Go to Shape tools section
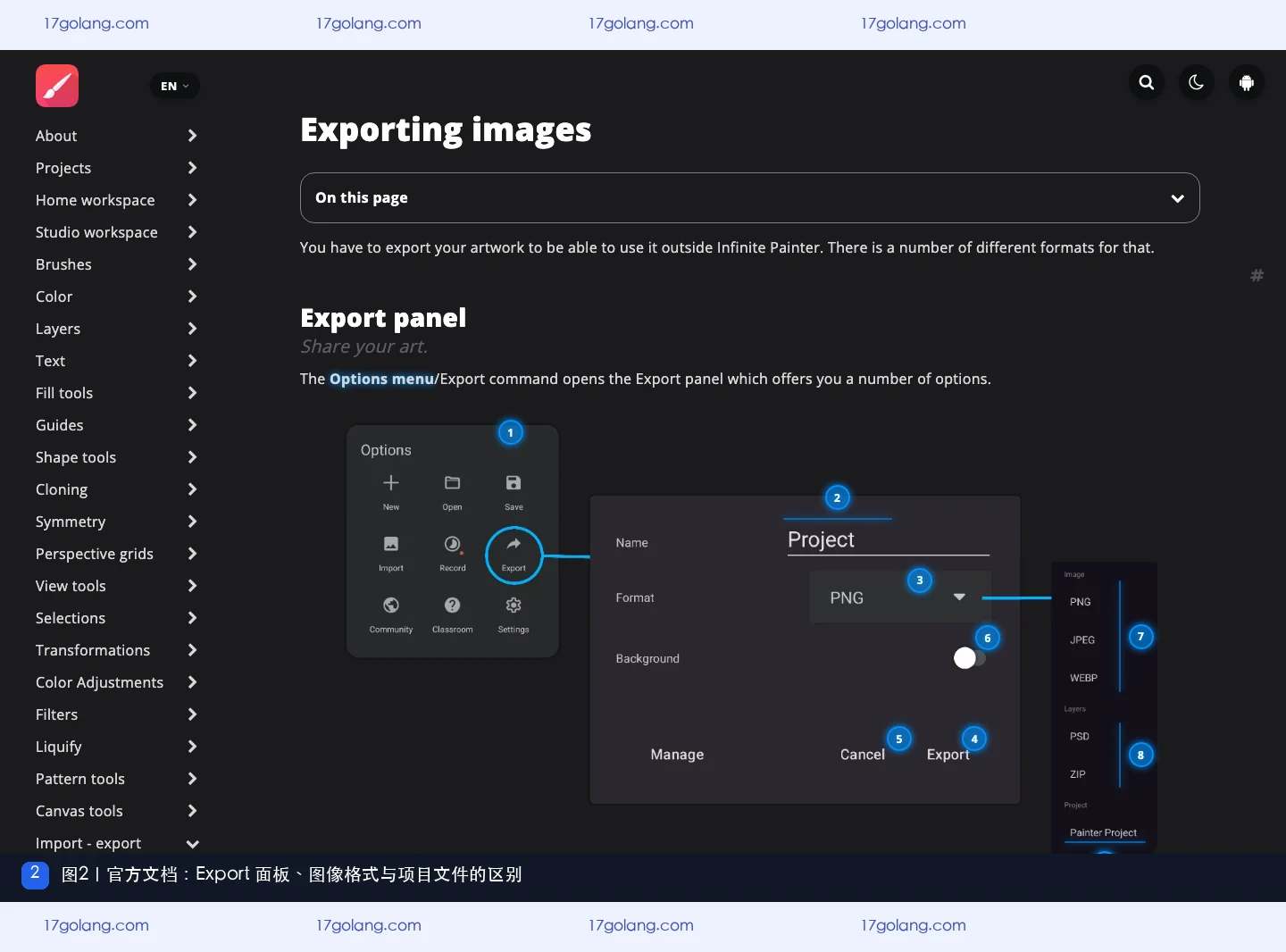Image resolution: width=1286 pixels, height=952 pixels. [76, 457]
